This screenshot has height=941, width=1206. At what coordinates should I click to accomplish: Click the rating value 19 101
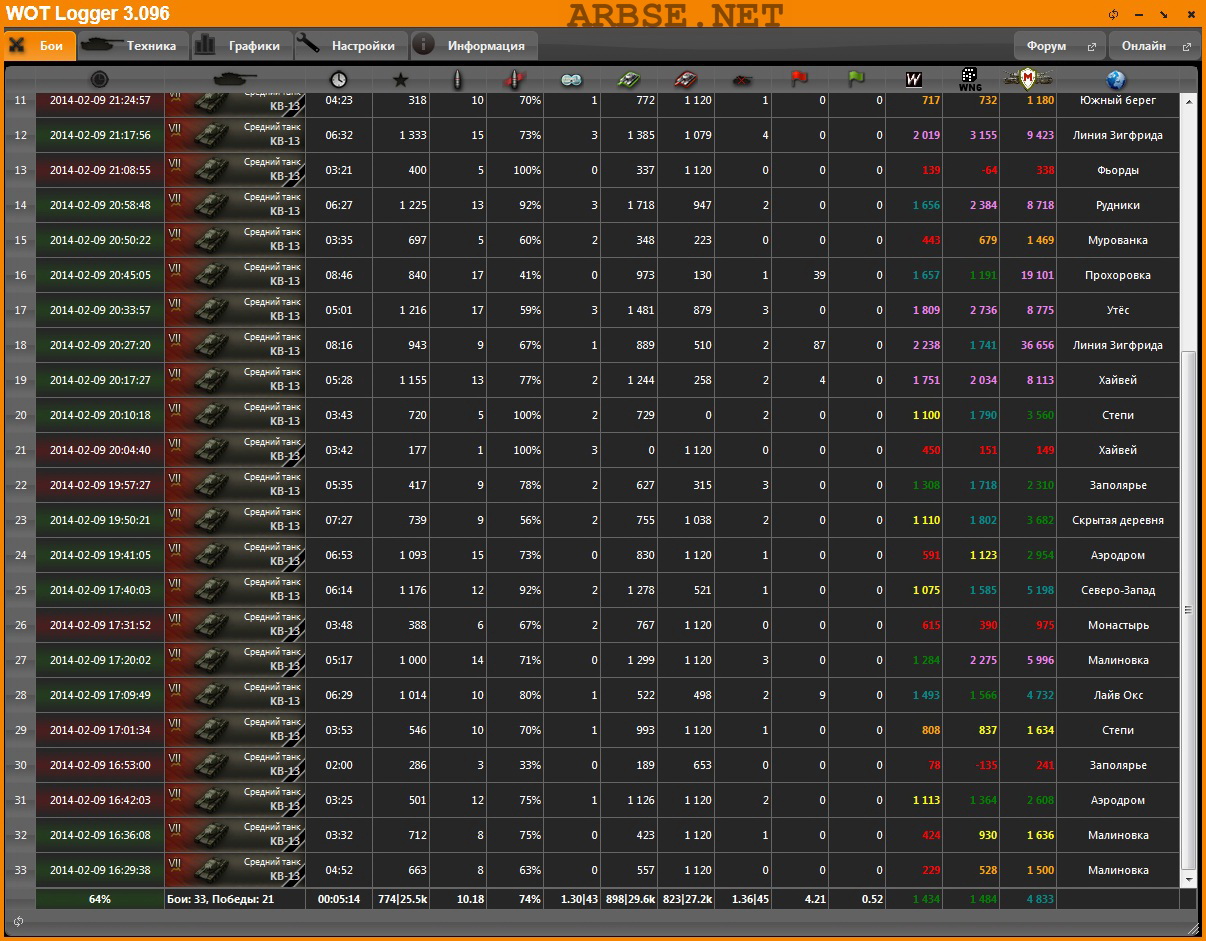click(1037, 275)
